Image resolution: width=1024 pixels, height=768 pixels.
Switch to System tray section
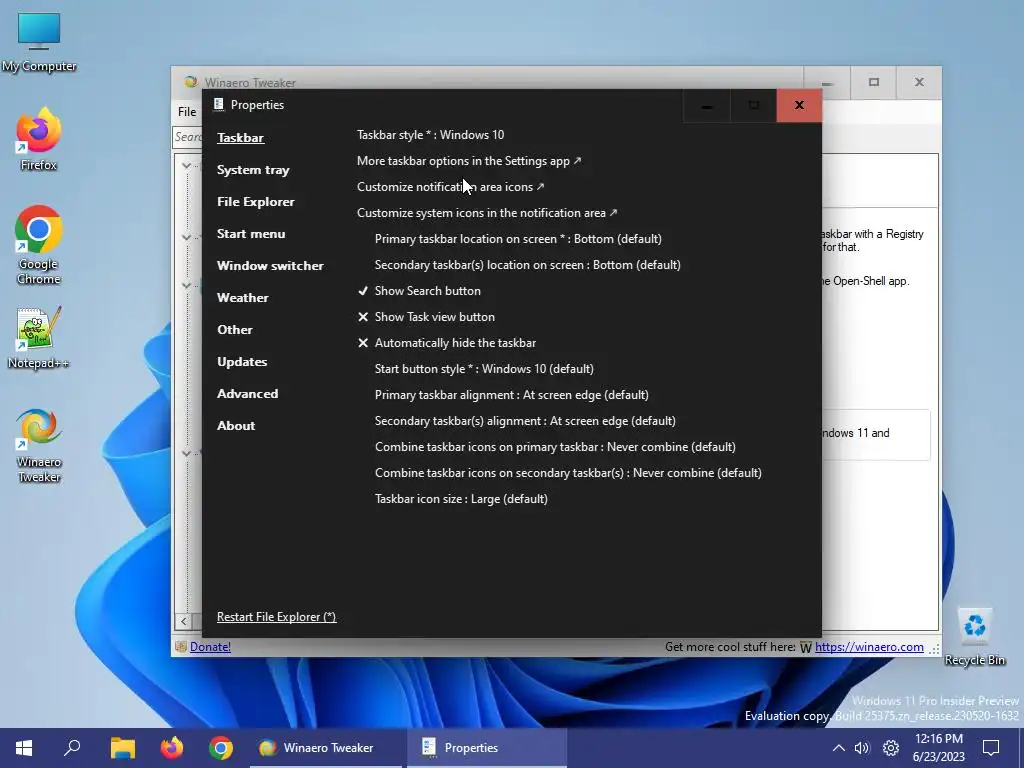click(253, 170)
